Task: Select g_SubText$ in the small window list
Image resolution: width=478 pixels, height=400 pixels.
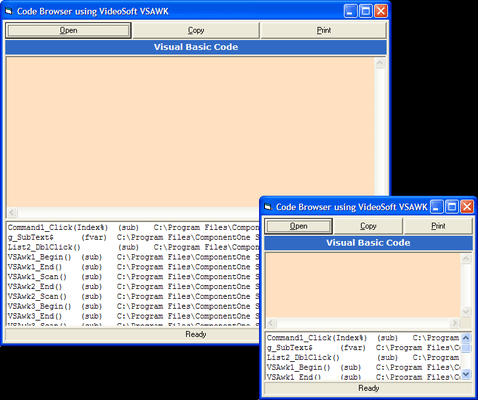Action: tap(363, 348)
